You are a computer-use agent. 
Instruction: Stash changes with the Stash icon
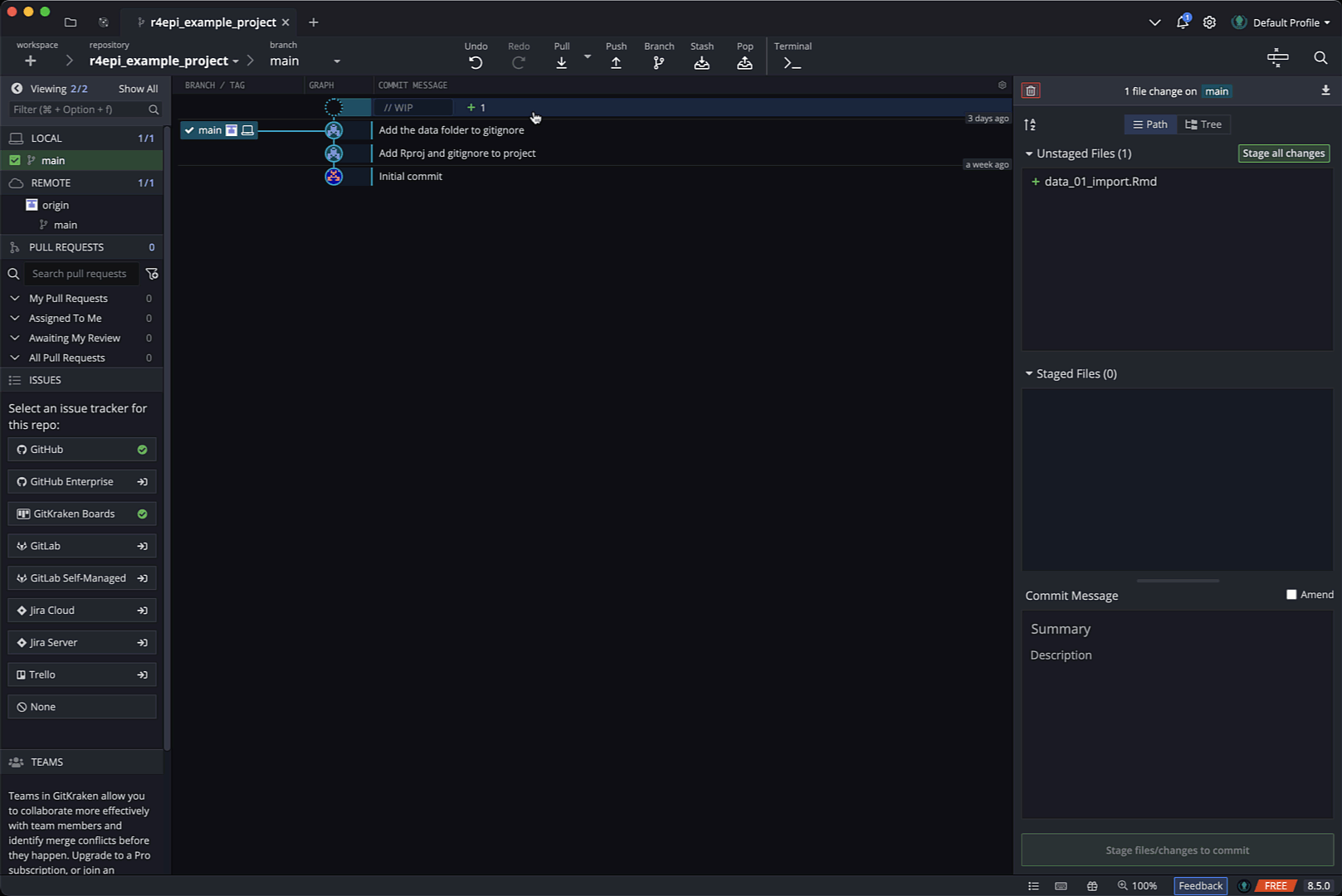click(x=702, y=63)
